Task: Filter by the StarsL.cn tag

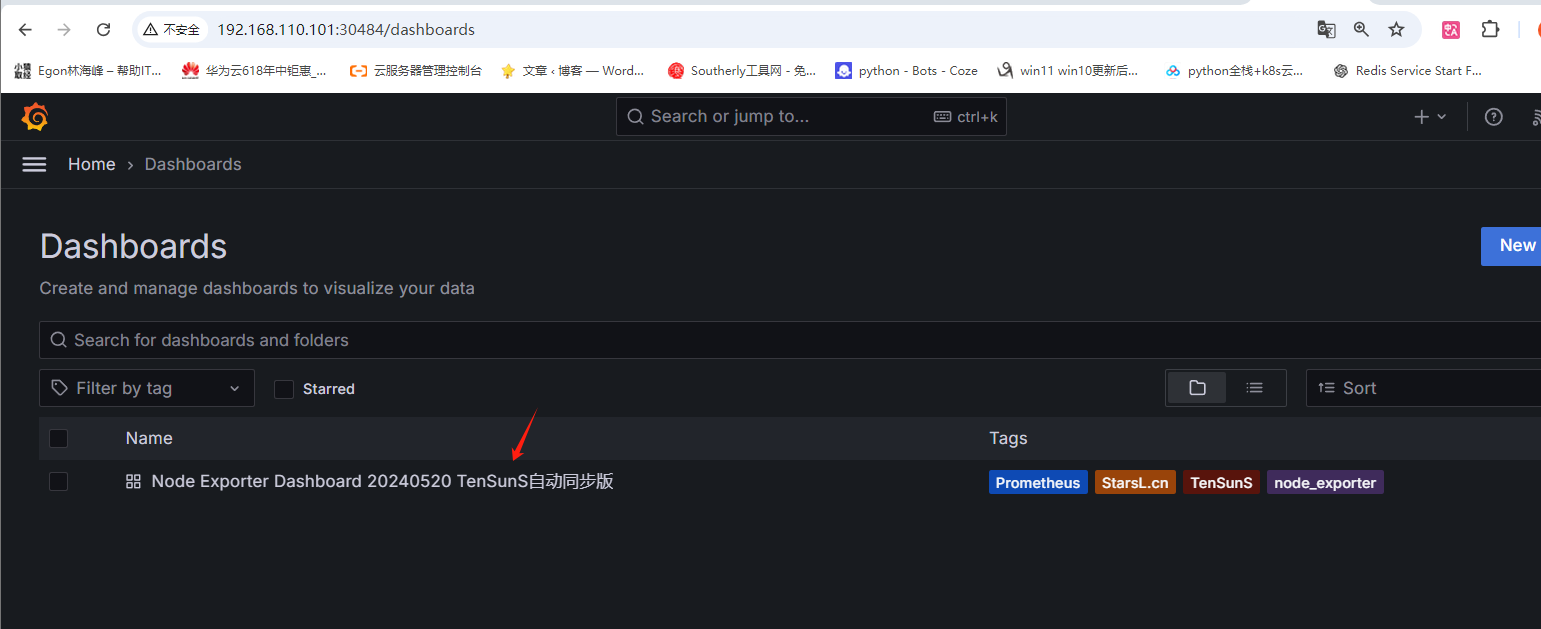Action: pos(1135,482)
